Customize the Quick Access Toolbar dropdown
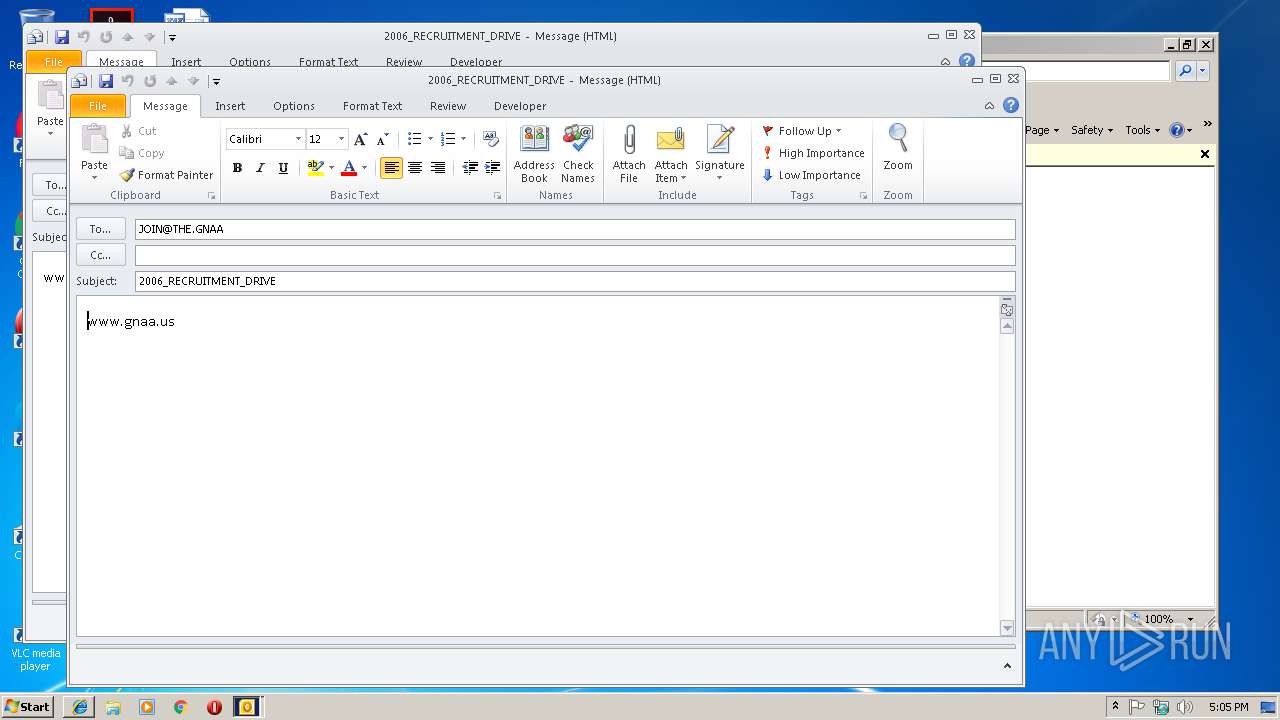Image resolution: width=1280 pixels, height=720 pixels. tap(216, 81)
